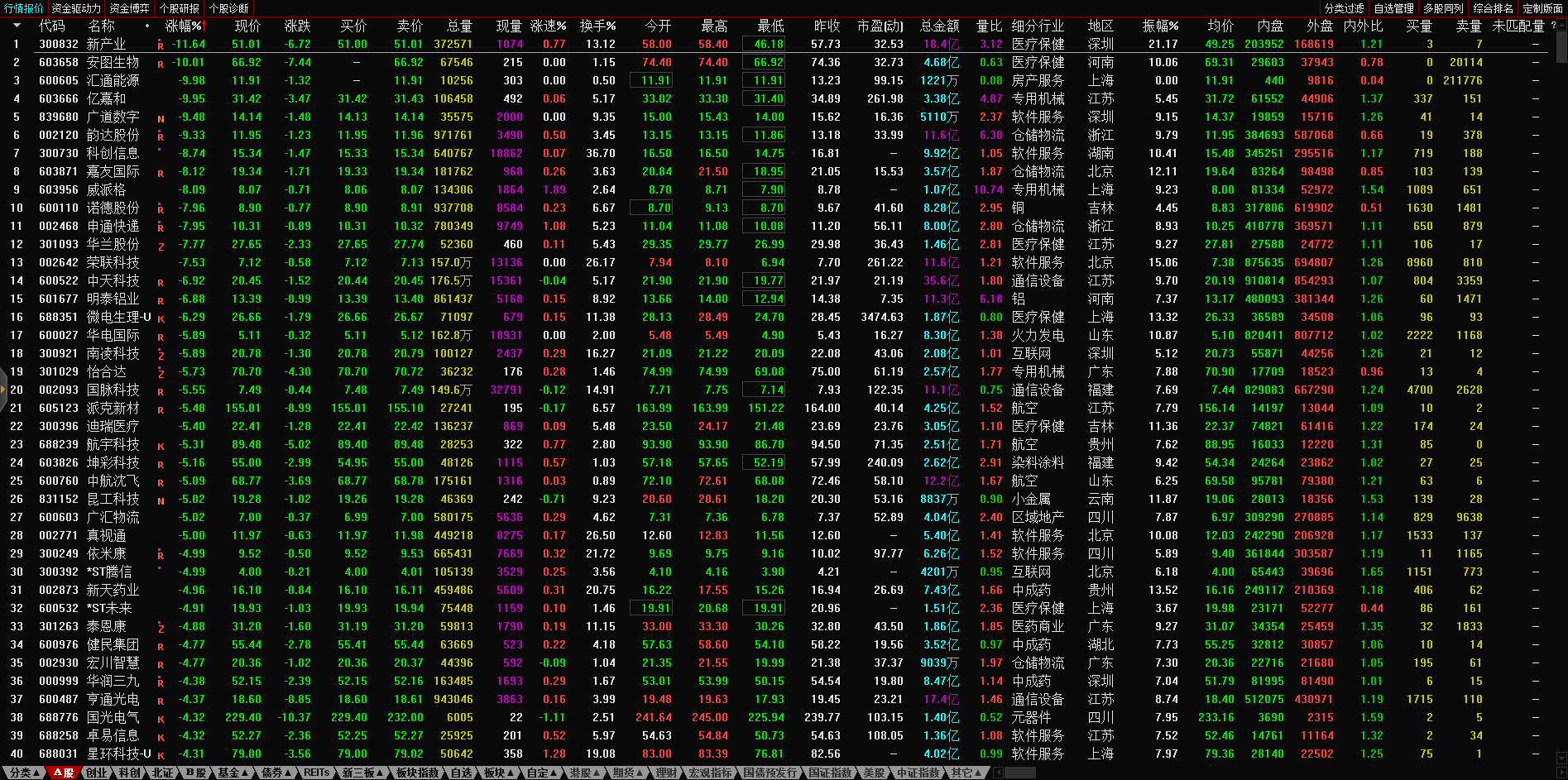Click the R marker icon beside 新产业
The height and width of the screenshot is (780, 1568).
(161, 45)
